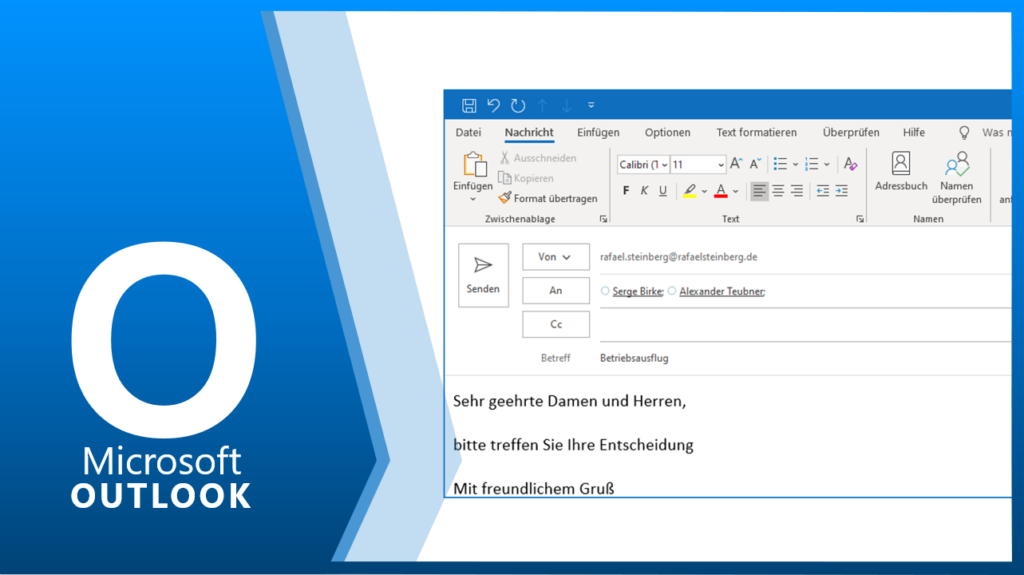Image resolution: width=1024 pixels, height=575 pixels.
Task: Go to next item with down arrow
Action: pos(567,105)
